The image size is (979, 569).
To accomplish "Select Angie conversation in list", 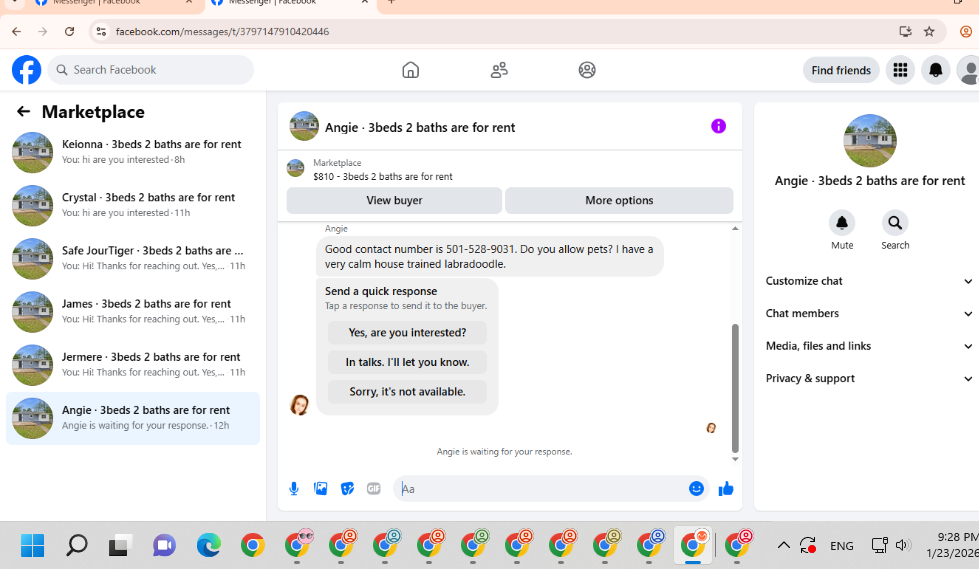I will (132, 418).
